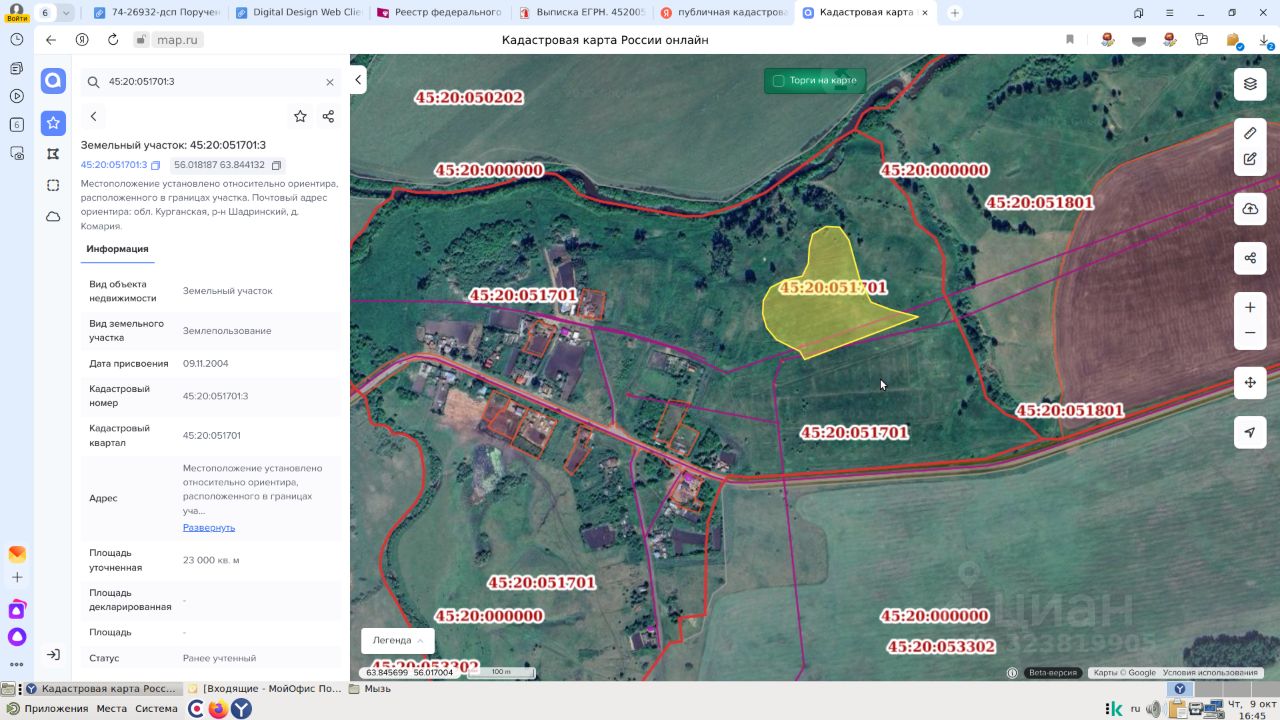Click the browser back arrow
The image size is (1280, 720).
pyautogui.click(x=51, y=40)
